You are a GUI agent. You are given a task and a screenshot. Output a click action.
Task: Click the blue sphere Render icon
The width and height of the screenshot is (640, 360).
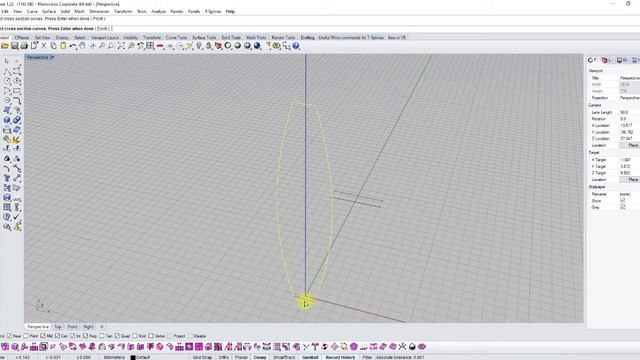click(x=257, y=46)
